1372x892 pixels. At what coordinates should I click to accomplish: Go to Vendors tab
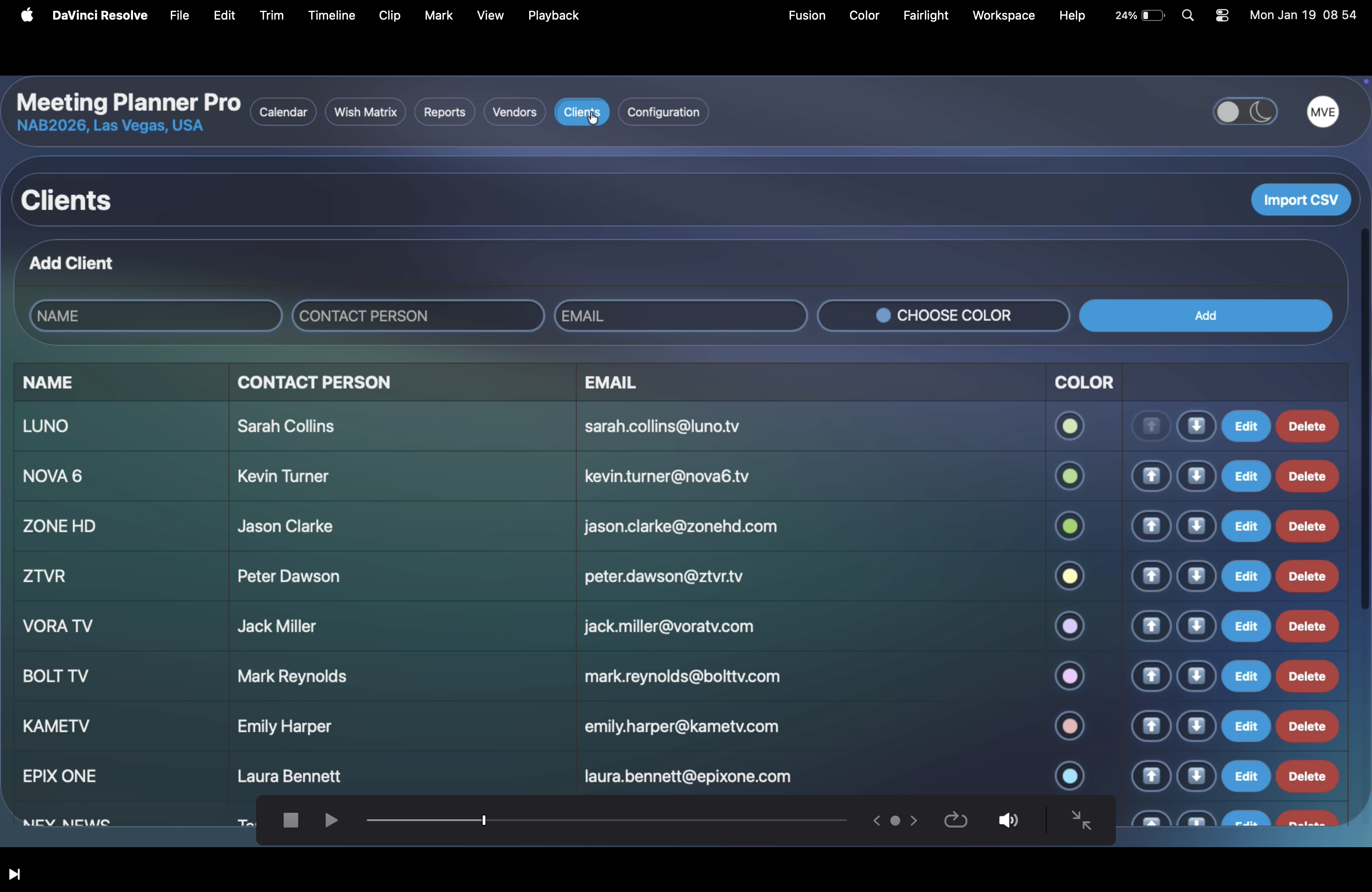[x=515, y=112]
